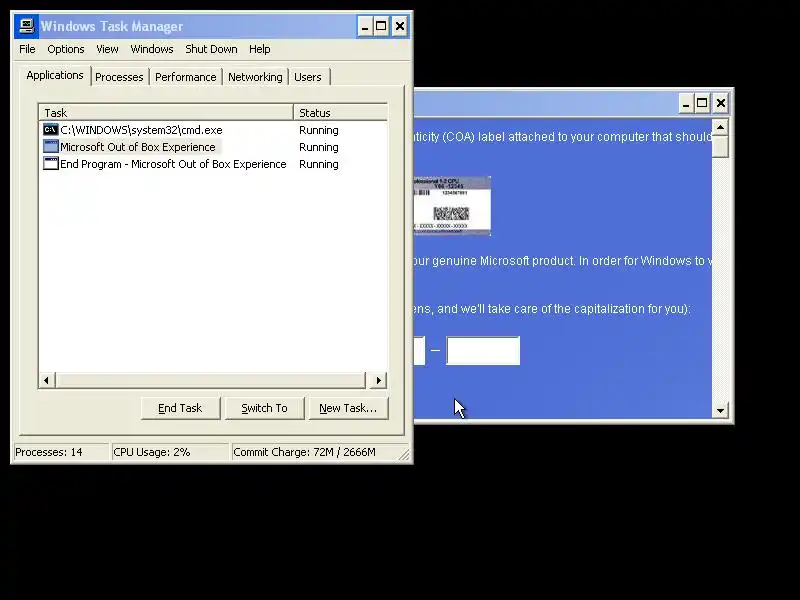Open the View menu

pyautogui.click(x=107, y=49)
